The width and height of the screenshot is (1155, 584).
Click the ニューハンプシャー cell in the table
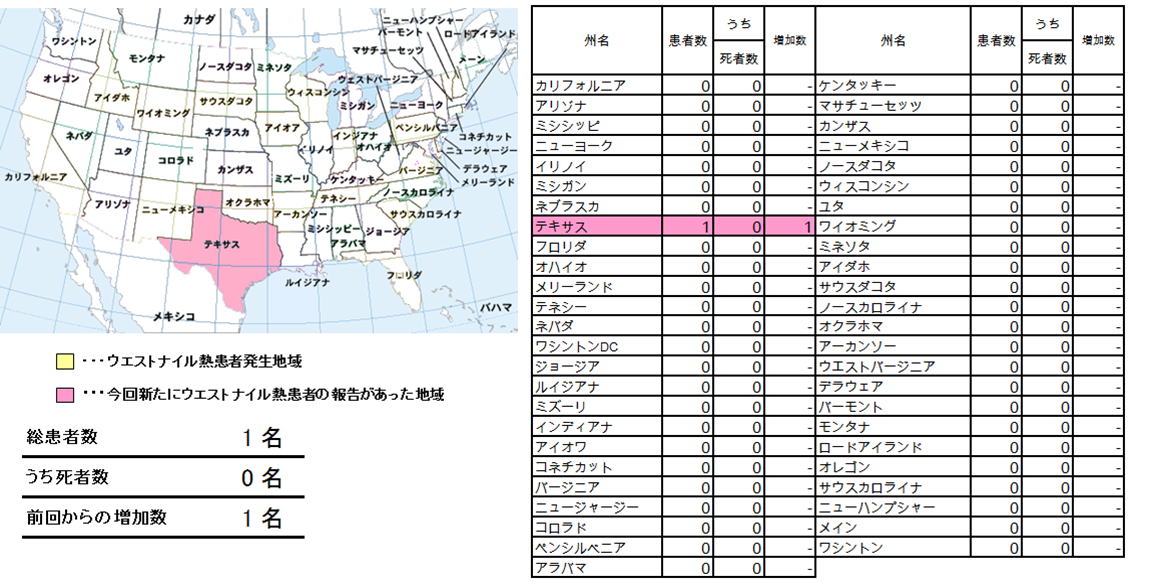(x=894, y=507)
